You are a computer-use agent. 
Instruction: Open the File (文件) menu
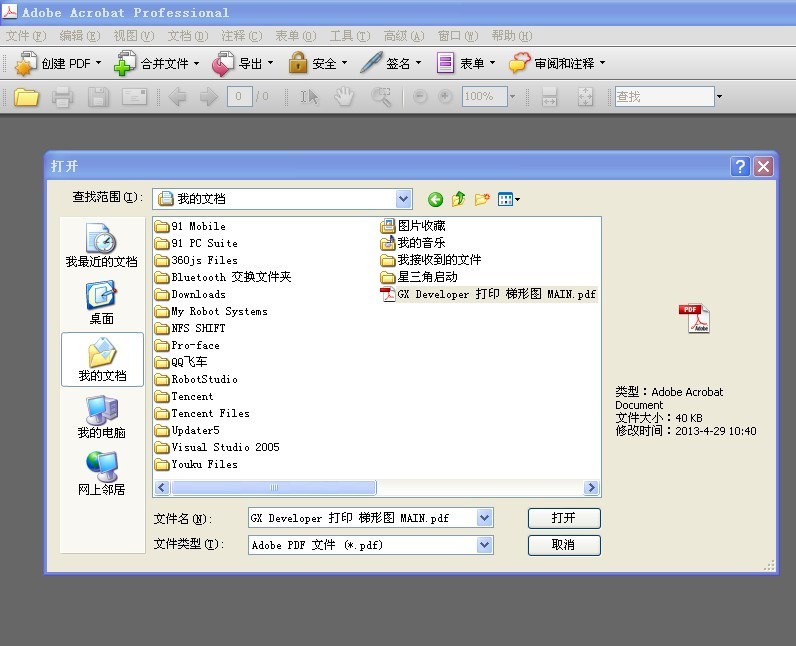pos(25,36)
